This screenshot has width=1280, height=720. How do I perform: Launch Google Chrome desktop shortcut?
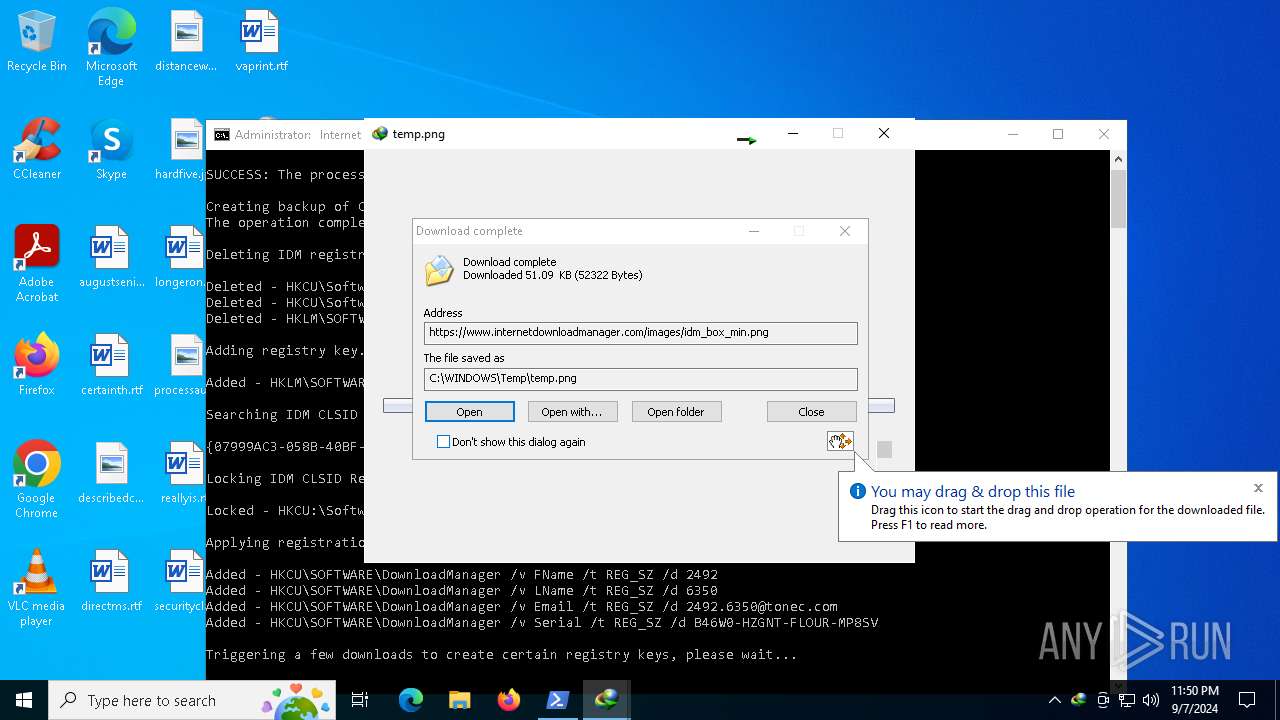pos(37,480)
